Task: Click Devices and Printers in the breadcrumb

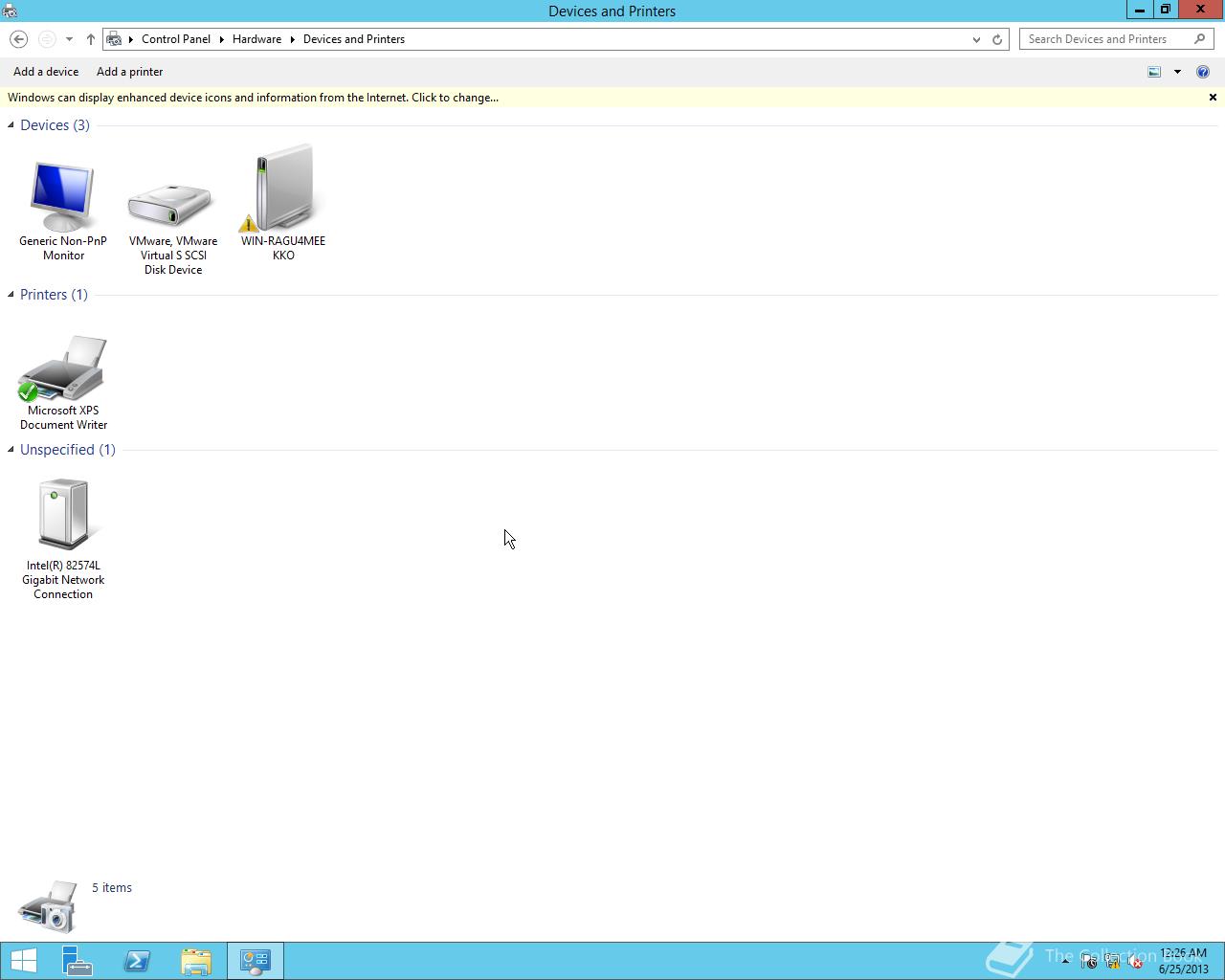Action: click(354, 39)
